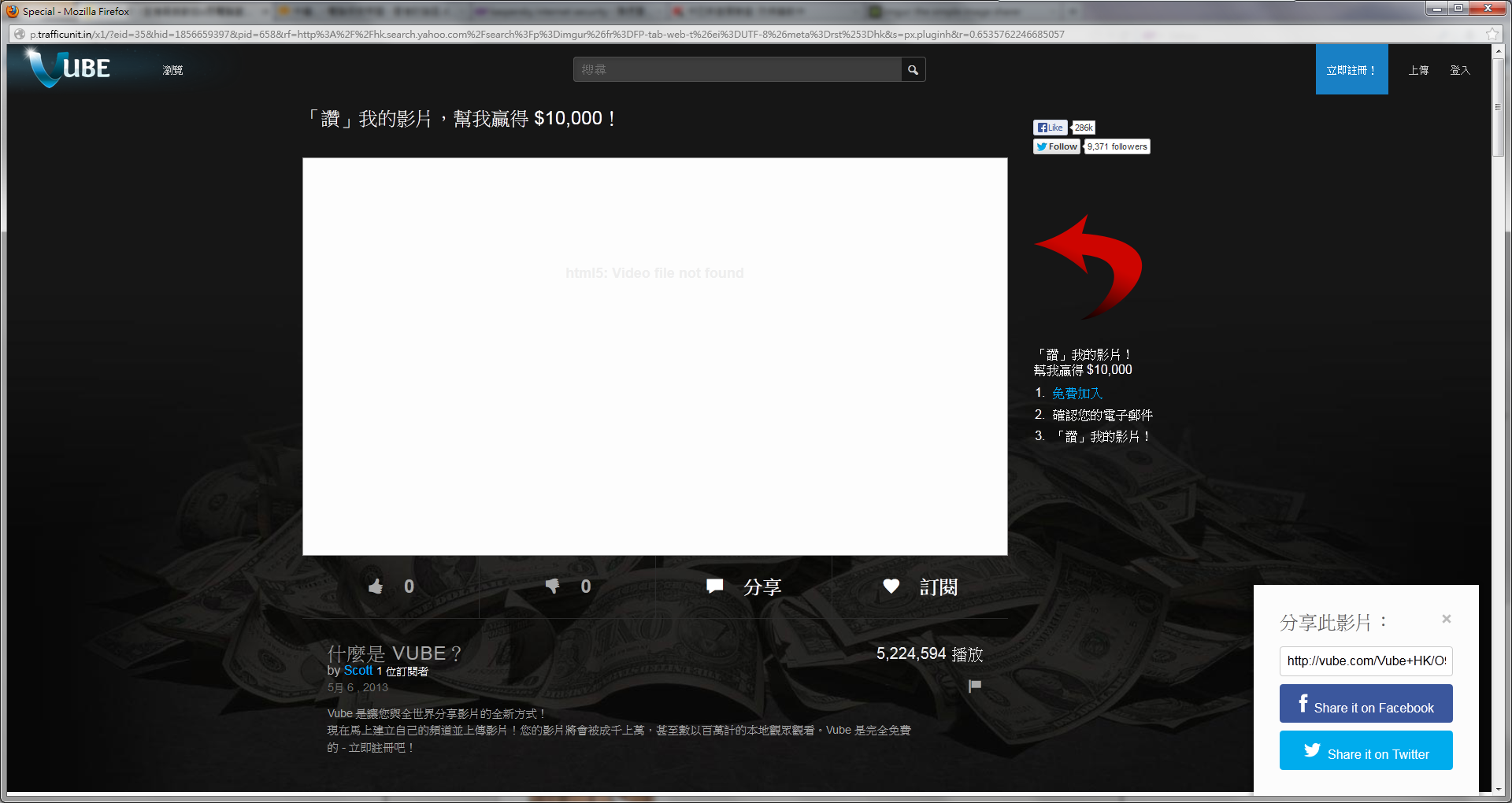Focus the site search field
This screenshot has width=1512, height=803.
(x=737, y=70)
